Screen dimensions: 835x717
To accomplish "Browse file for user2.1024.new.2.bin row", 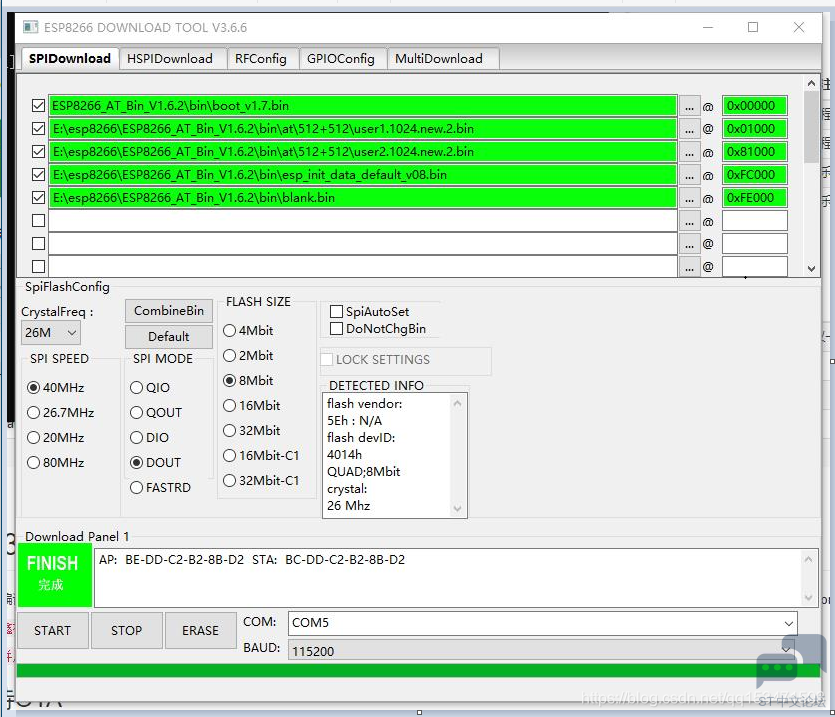I will (x=689, y=152).
